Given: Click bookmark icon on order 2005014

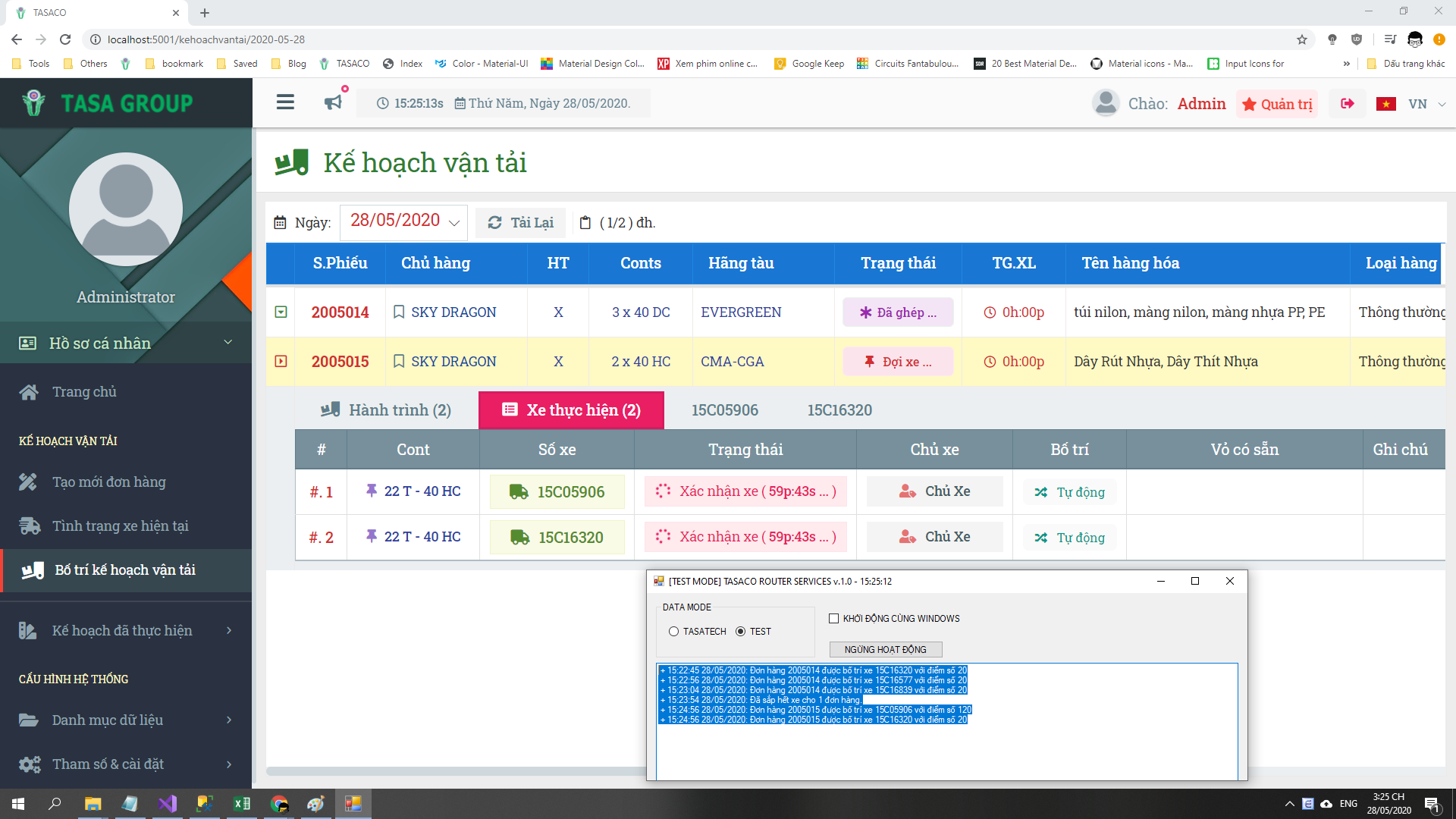Looking at the screenshot, I should [x=399, y=312].
